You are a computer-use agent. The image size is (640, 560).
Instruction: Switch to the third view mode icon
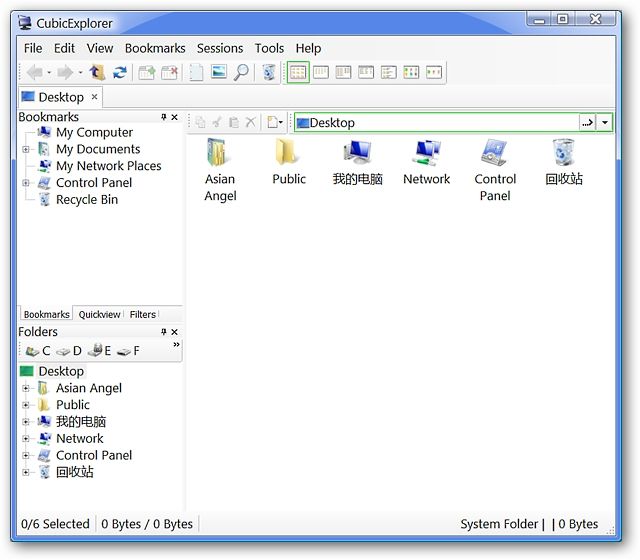(343, 73)
